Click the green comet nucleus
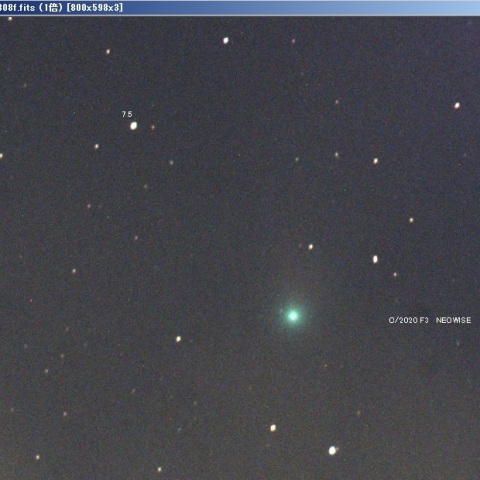Image resolution: width=480 pixels, height=480 pixels. 293,316
